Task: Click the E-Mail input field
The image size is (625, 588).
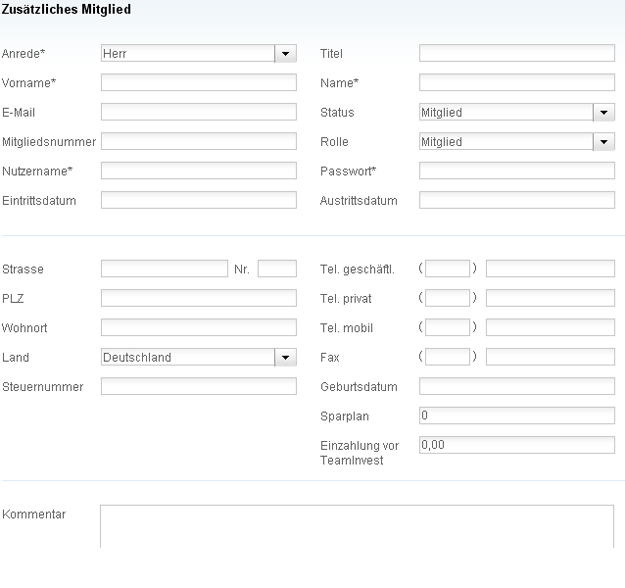Action: coord(199,112)
